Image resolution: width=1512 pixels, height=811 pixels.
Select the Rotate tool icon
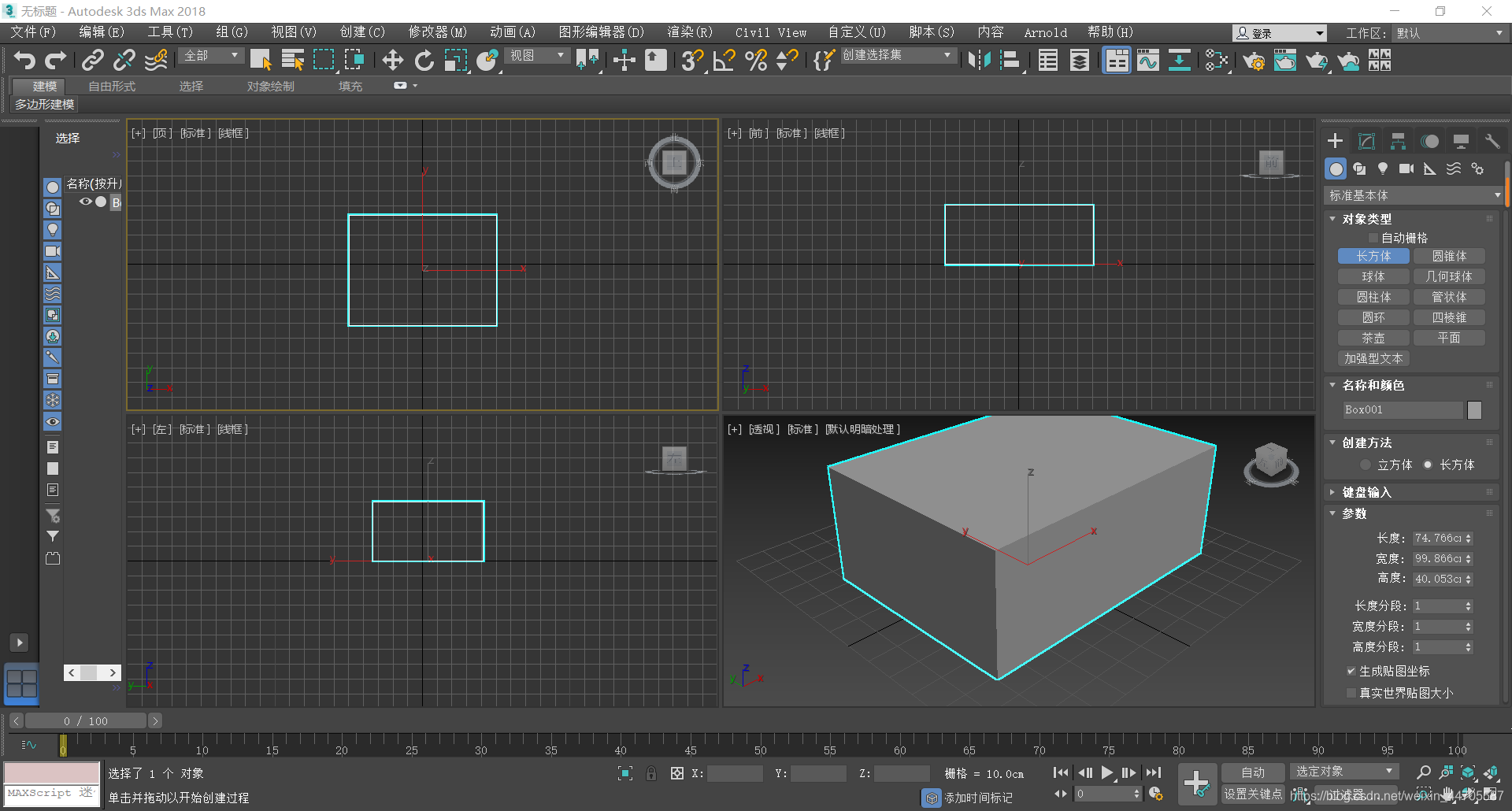coord(424,61)
